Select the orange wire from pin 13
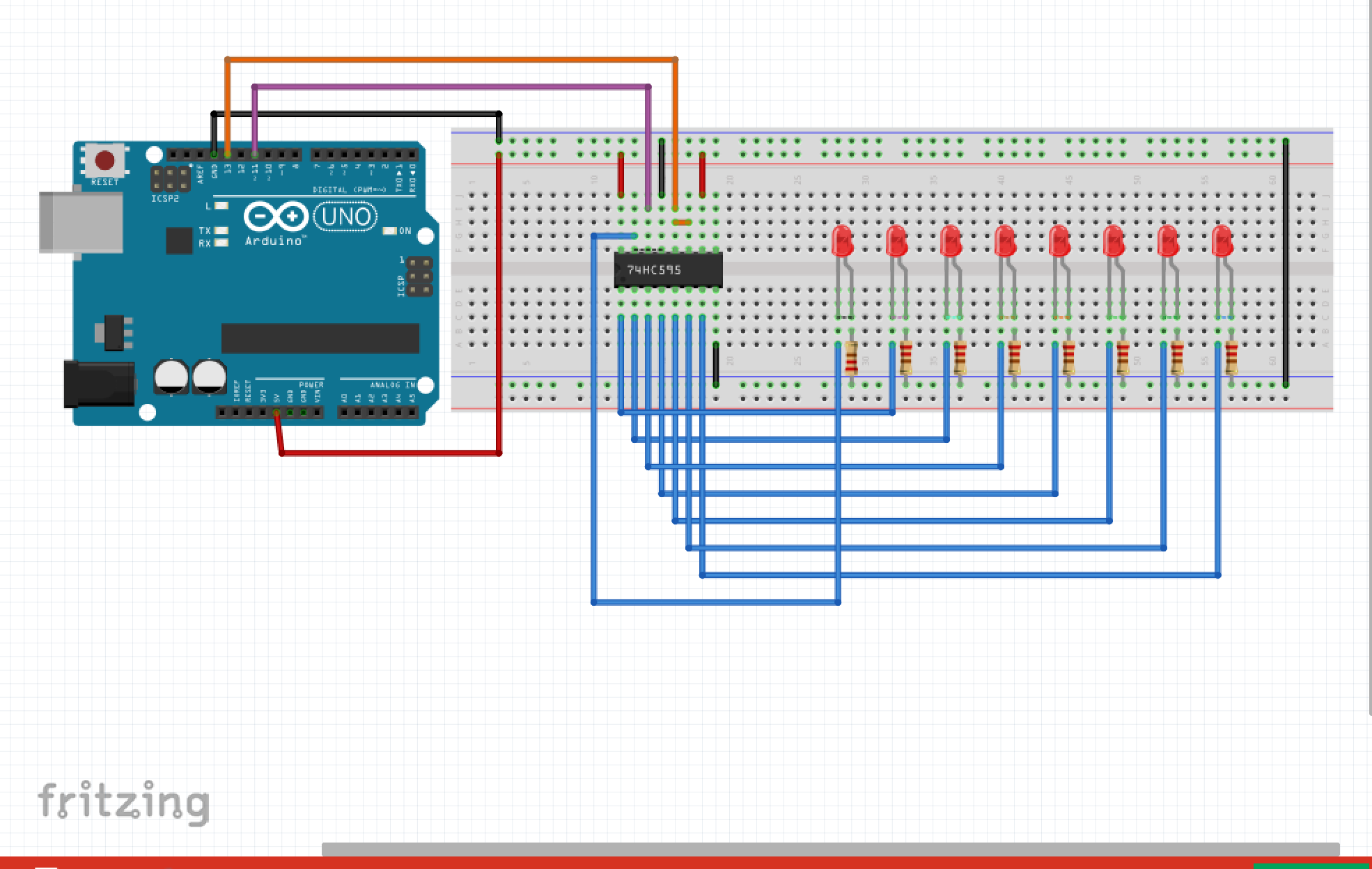 pyautogui.click(x=453, y=59)
